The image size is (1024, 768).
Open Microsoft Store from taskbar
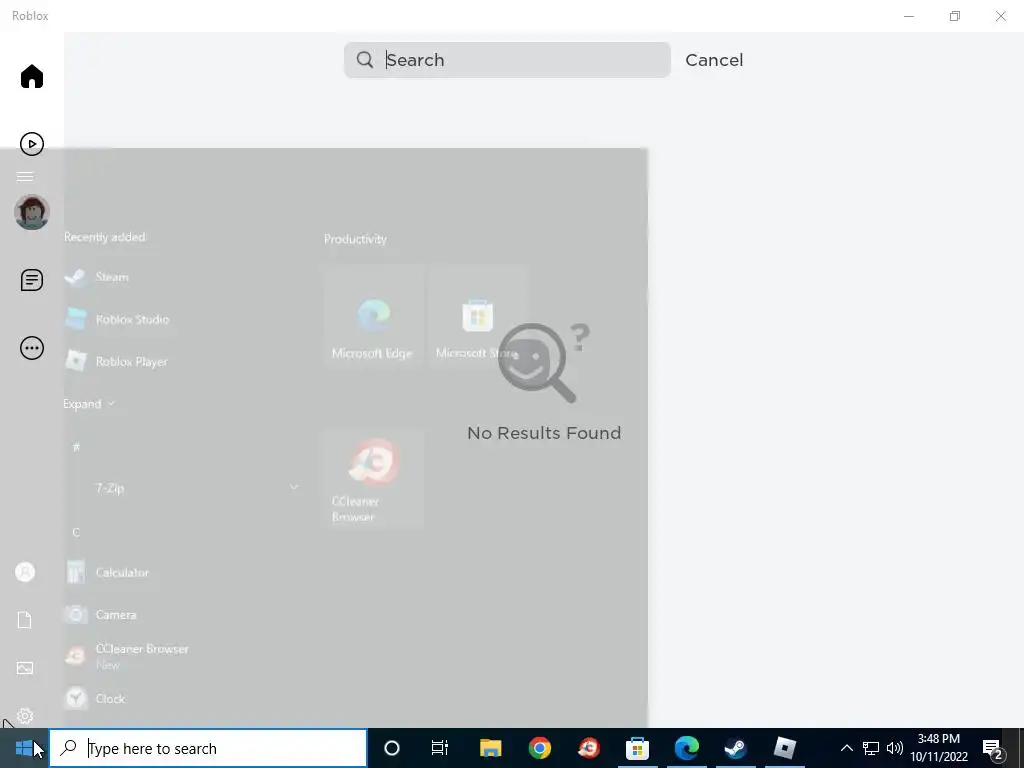click(x=637, y=748)
